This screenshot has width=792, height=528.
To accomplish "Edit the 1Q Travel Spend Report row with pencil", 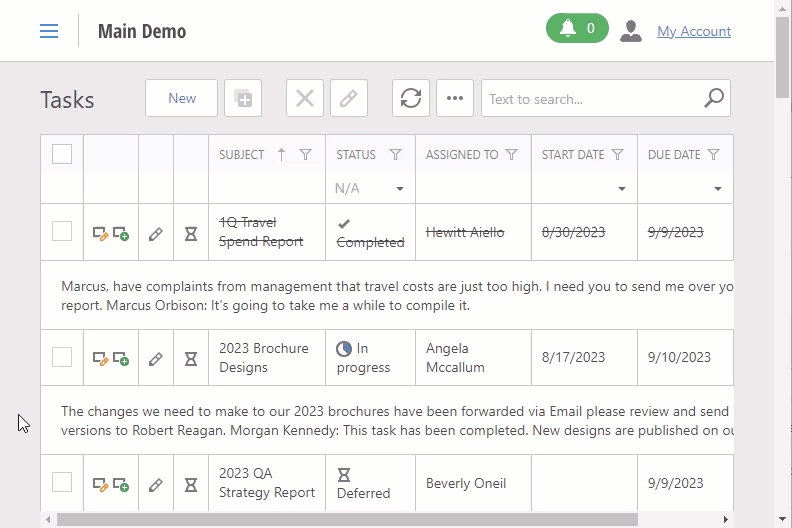I will tap(156, 234).
